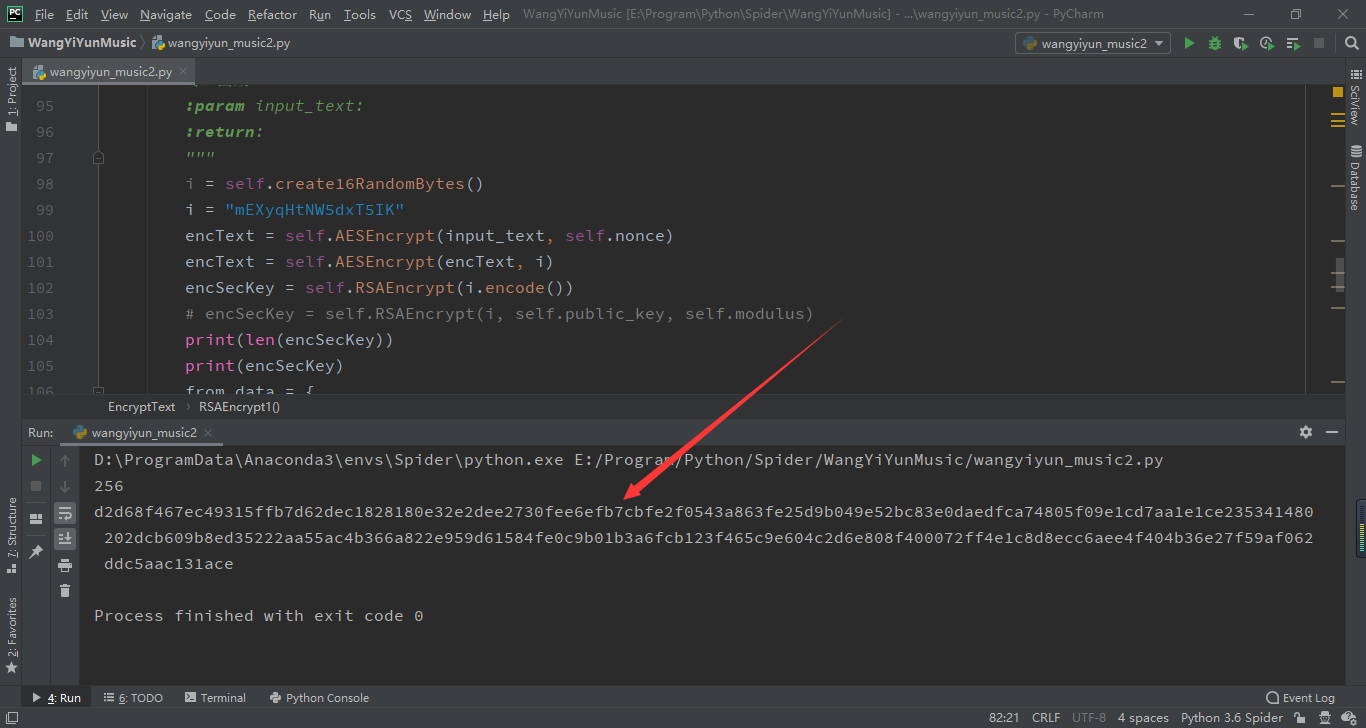Stop process in the Run panel
The image size is (1366, 728).
36,486
